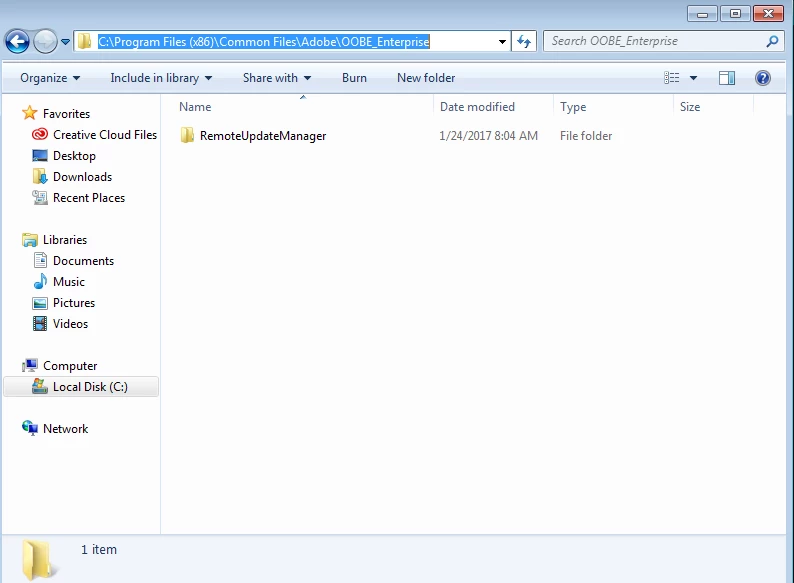Open the Documents library
794x583 pixels.
click(x=84, y=261)
